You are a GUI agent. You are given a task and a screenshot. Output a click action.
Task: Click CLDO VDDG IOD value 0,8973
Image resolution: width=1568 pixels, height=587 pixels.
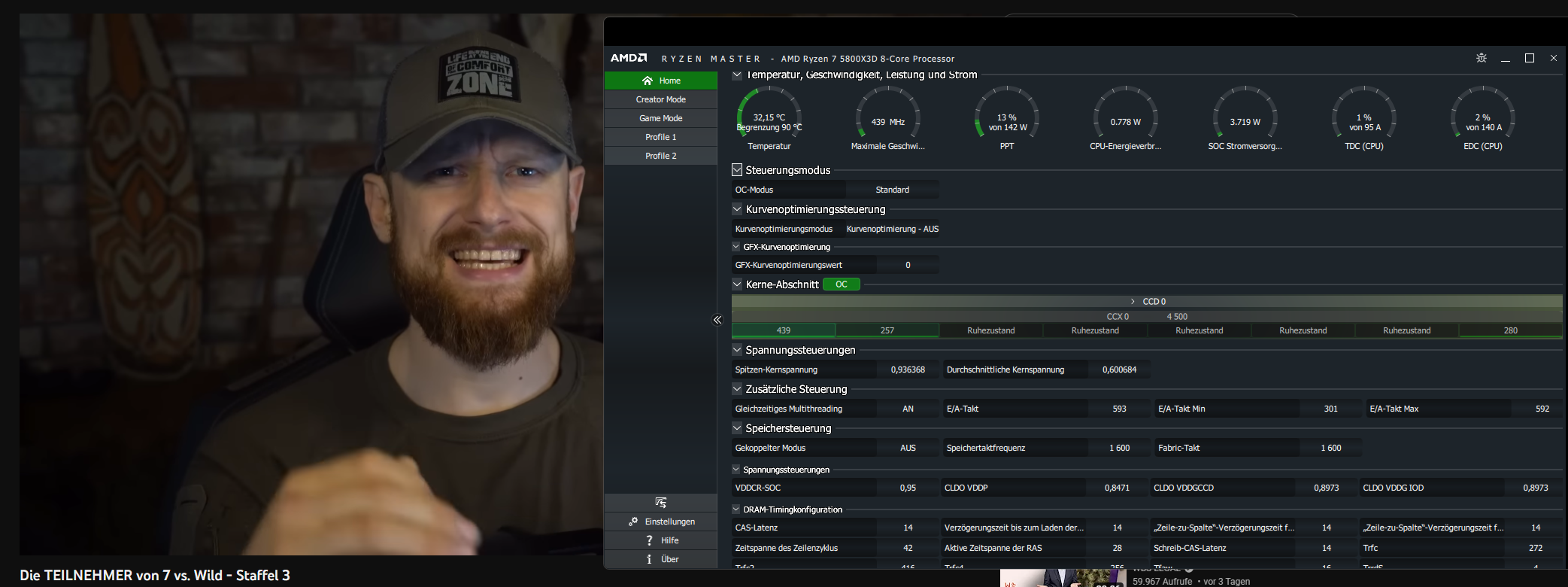pyautogui.click(x=1535, y=488)
